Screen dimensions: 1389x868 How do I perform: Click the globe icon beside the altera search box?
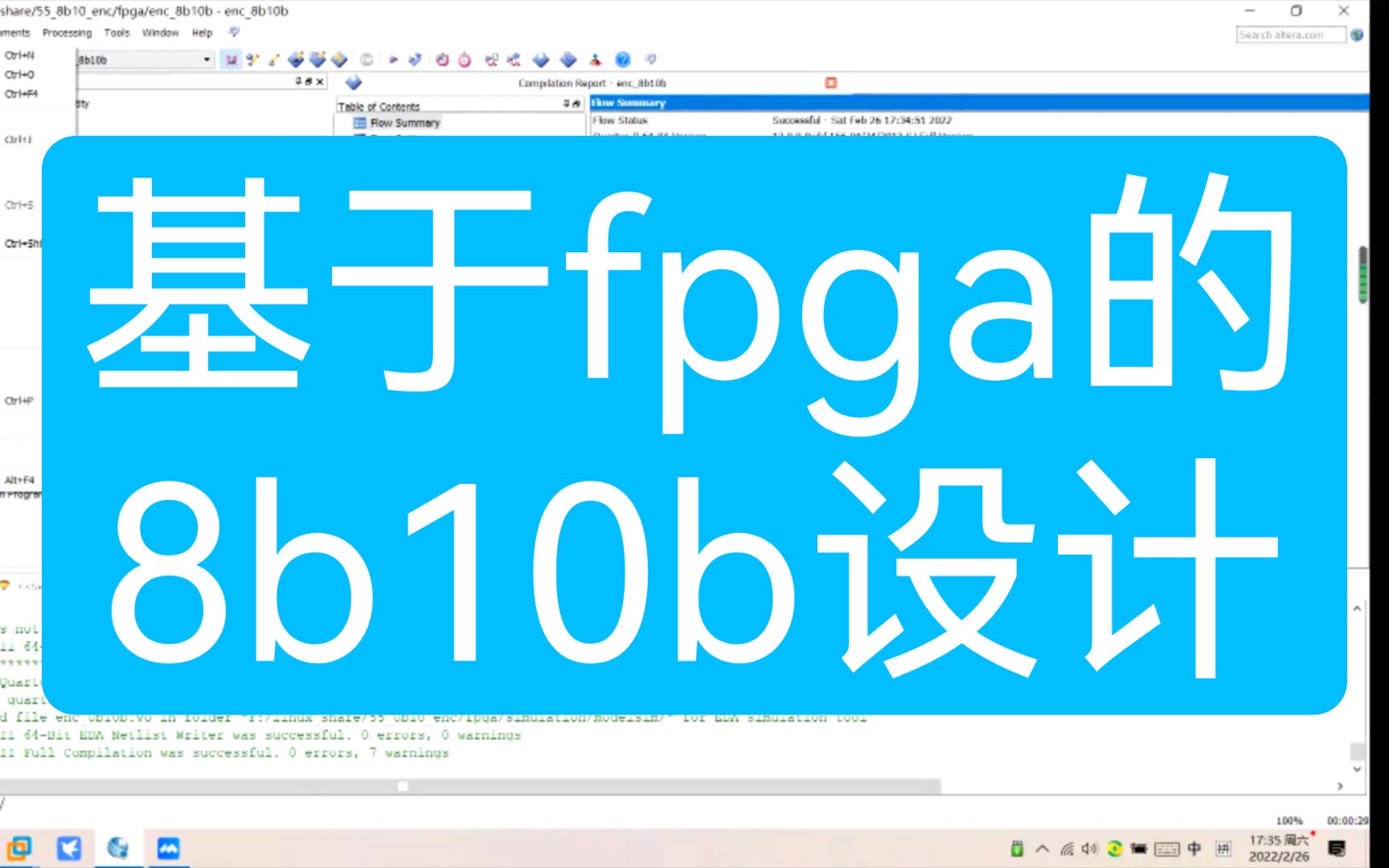click(1357, 35)
